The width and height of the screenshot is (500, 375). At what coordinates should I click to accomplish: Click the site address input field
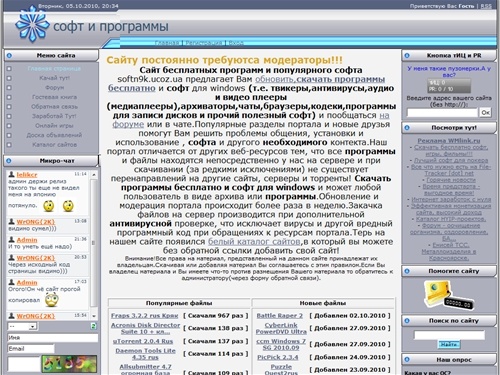[x=442, y=112]
